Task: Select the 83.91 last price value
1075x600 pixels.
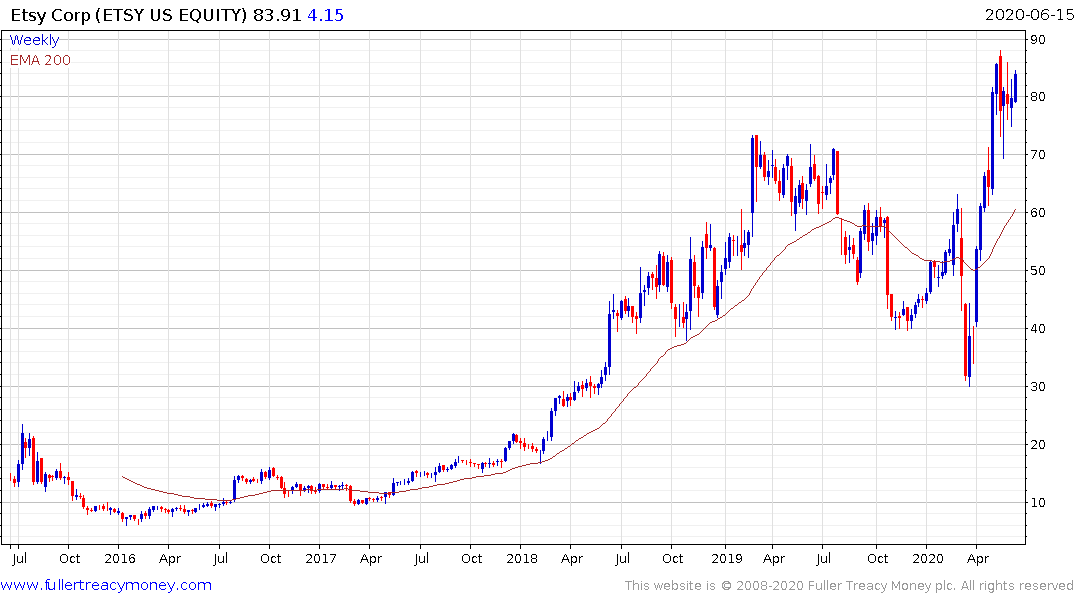Action: [277, 15]
